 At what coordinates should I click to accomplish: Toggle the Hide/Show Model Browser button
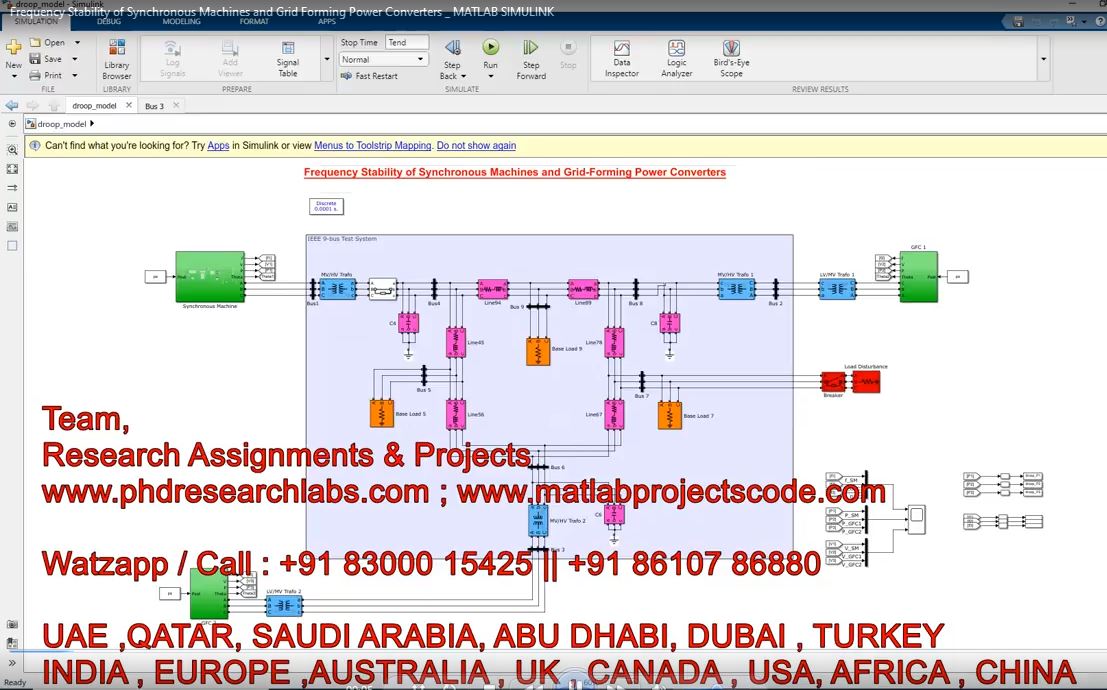[x=12, y=124]
